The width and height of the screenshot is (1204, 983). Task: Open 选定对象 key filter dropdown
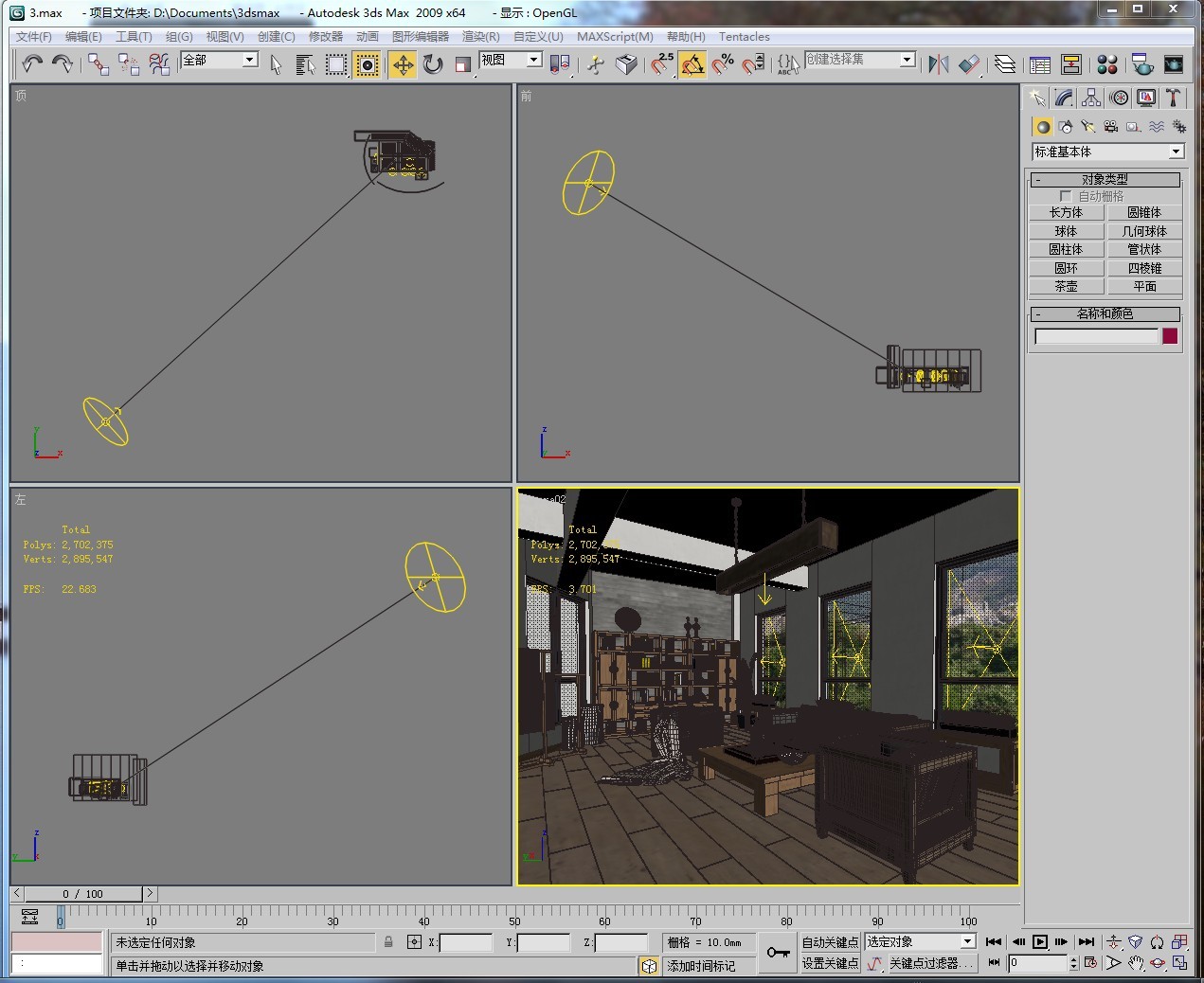coord(920,941)
